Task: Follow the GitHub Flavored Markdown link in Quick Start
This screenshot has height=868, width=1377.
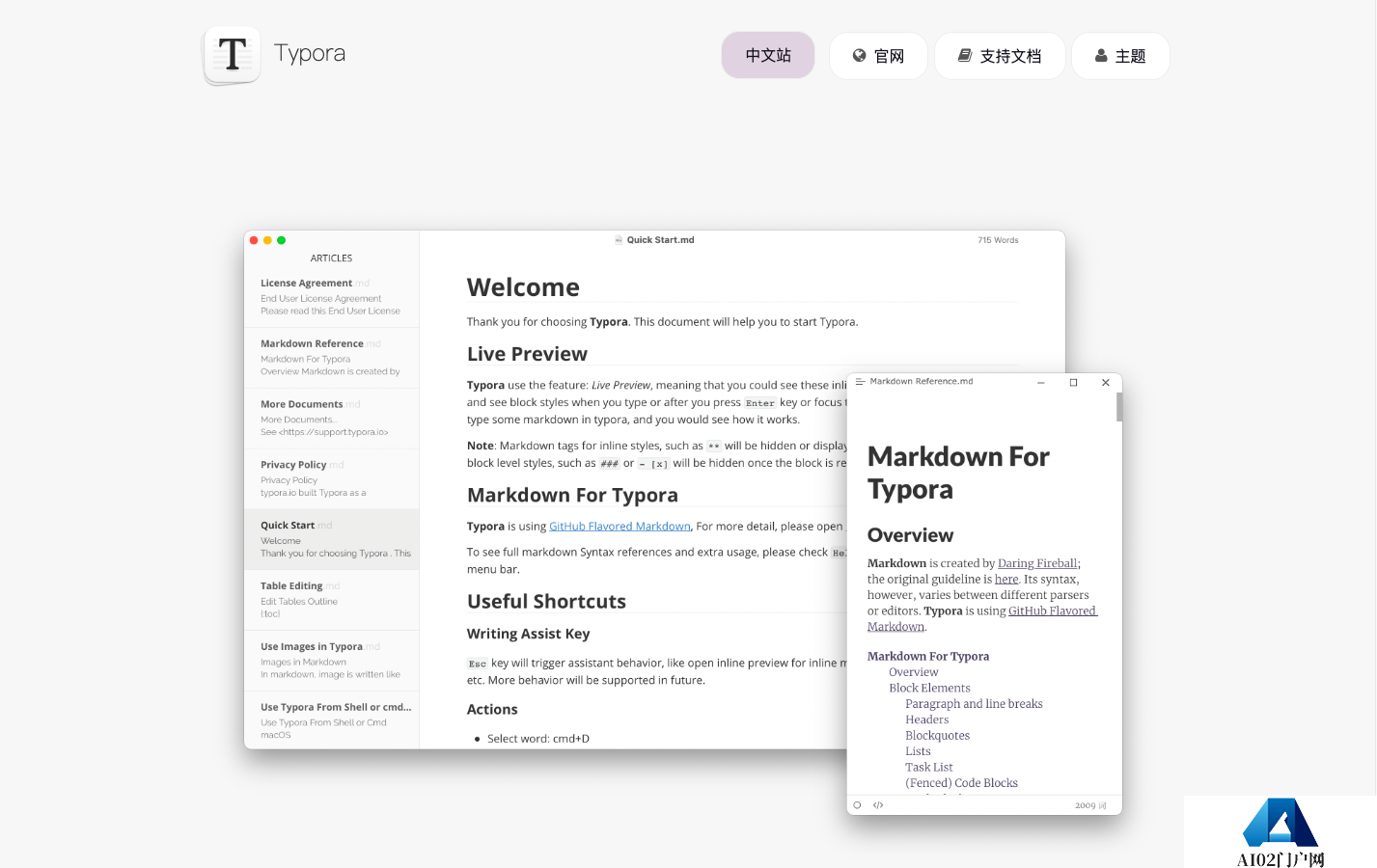Action: pyautogui.click(x=620, y=527)
